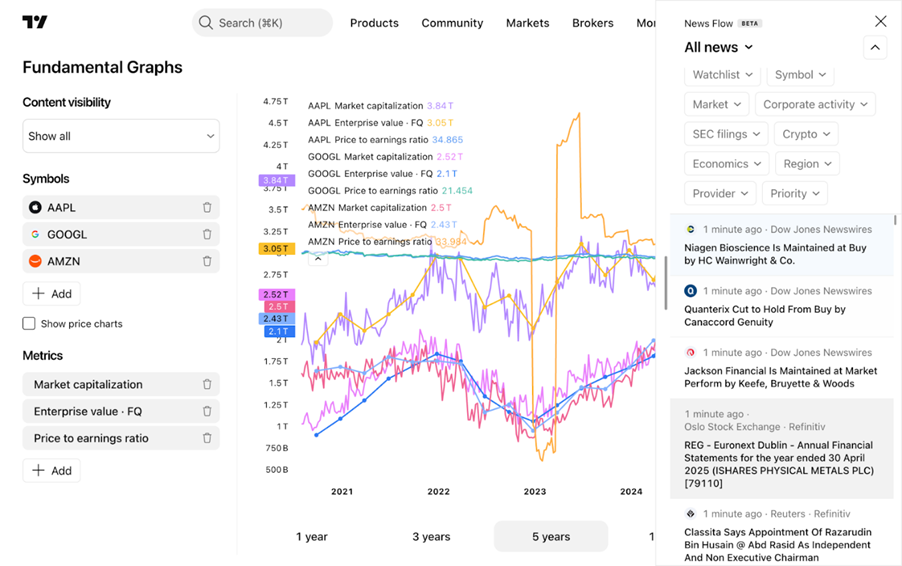
Task: Open Content visibility Show all dropdown
Action: coord(121,136)
